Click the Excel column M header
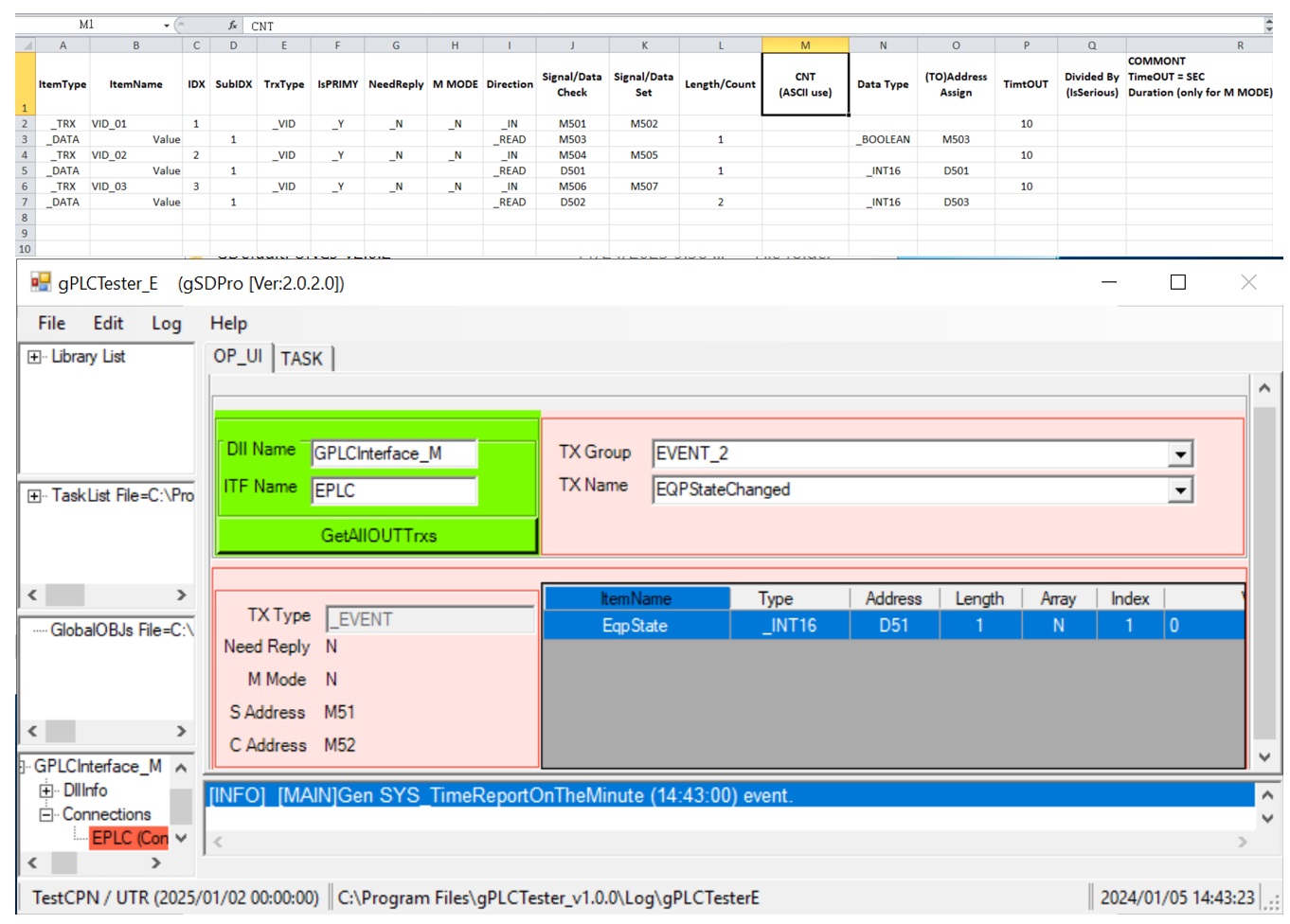1290x924 pixels. coord(805,45)
